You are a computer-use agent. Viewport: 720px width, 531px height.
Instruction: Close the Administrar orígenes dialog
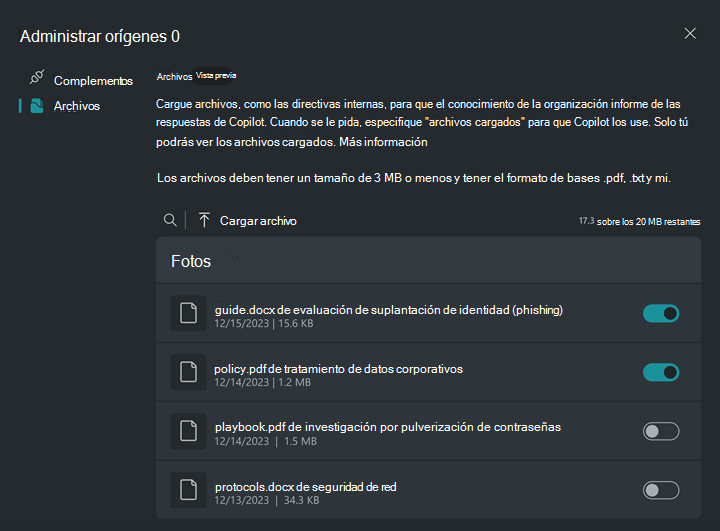tap(690, 33)
